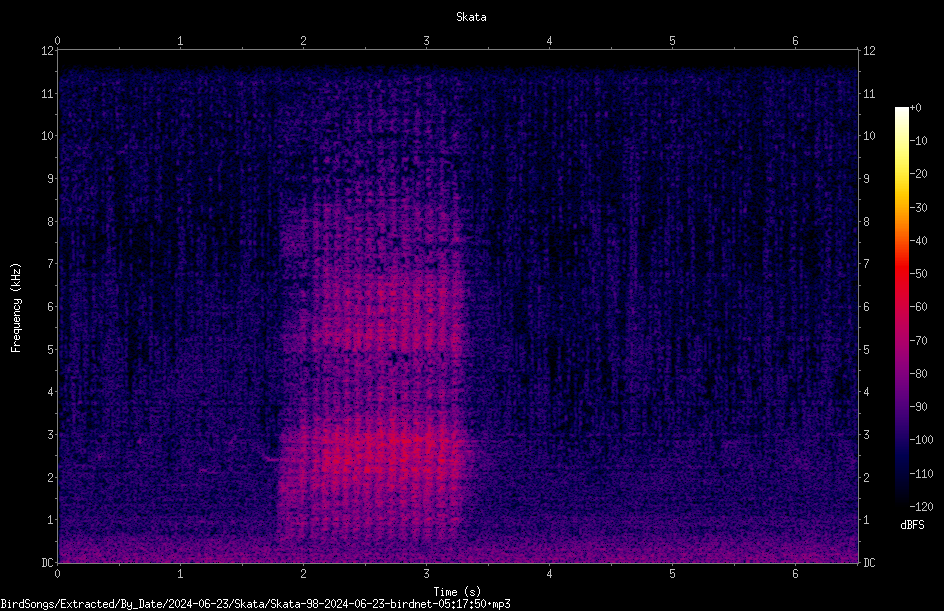Click the -100 label on dBFS scale
Viewport: 944px width, 611px height.
click(921, 440)
